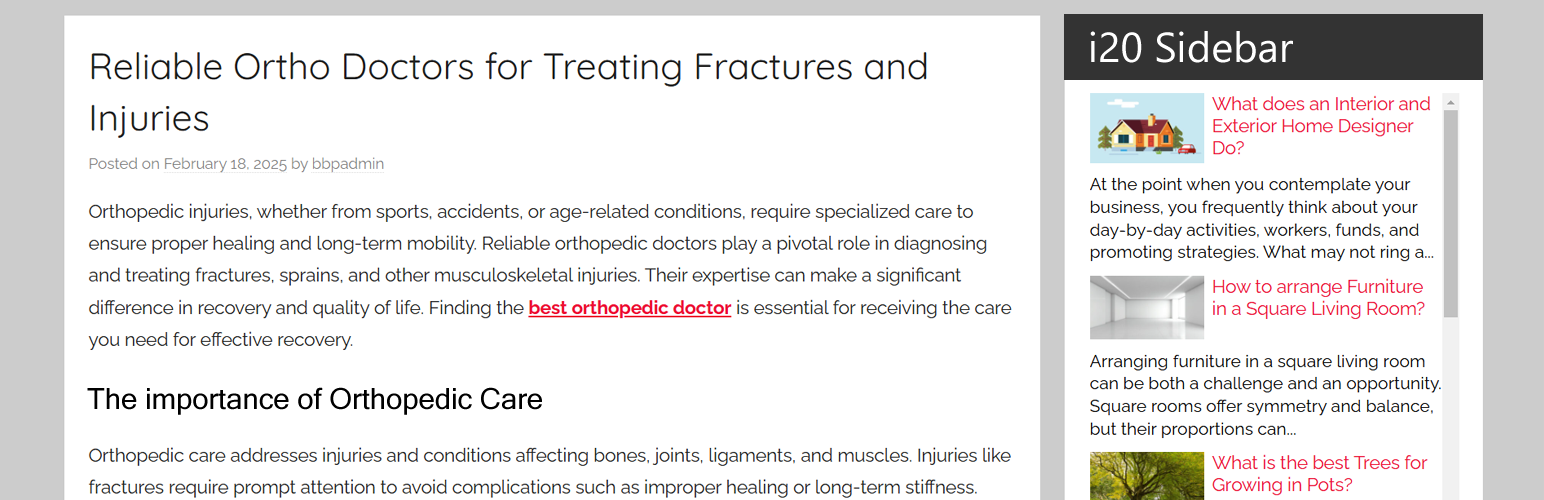Open the empty white room thumbnail
The image size is (1544, 500).
1146,308
